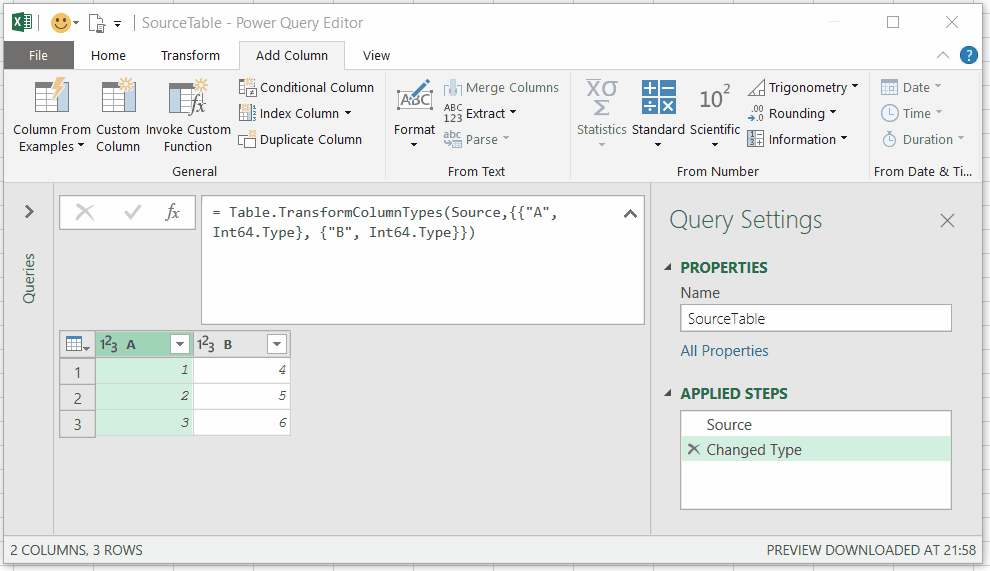Screen dimensions: 990x571
Task: Click Index Column button
Action: [x=295, y=113]
